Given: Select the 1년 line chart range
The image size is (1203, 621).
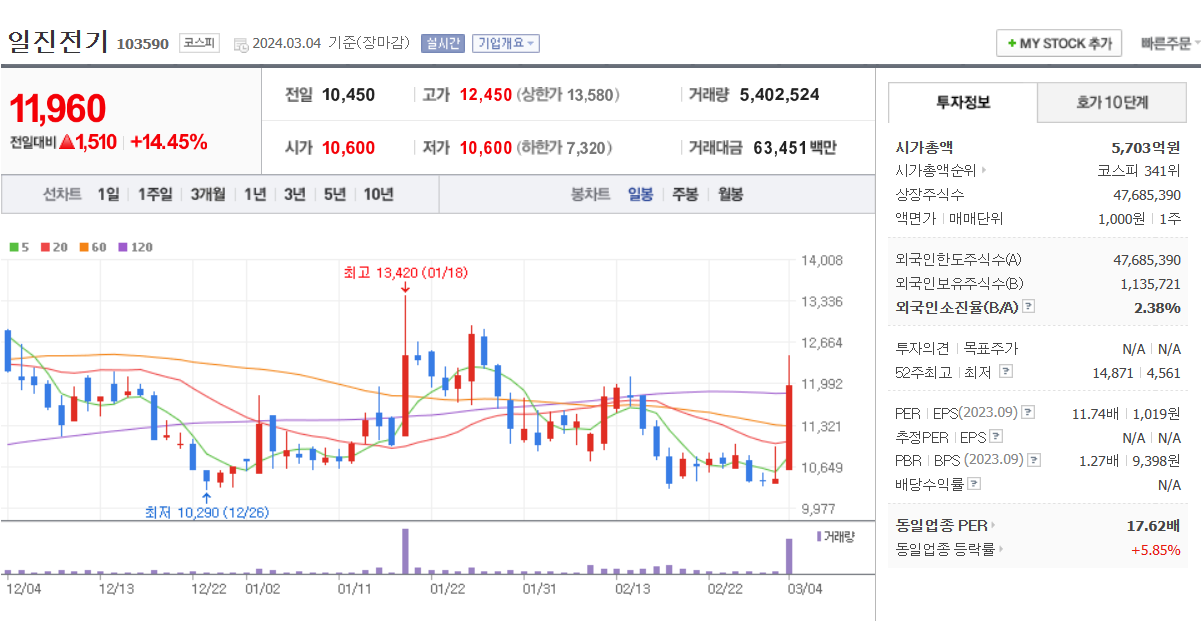Looking at the screenshot, I should [x=255, y=194].
